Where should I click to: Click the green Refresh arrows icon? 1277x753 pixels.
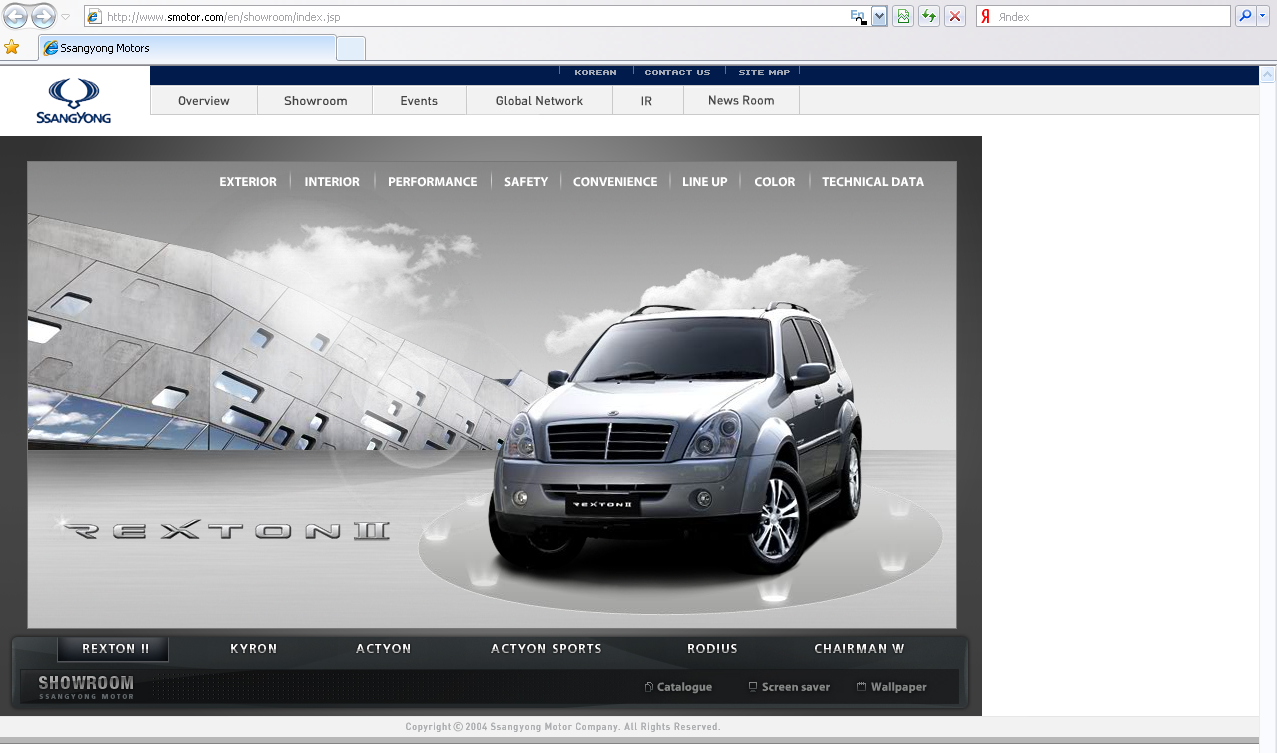[929, 17]
